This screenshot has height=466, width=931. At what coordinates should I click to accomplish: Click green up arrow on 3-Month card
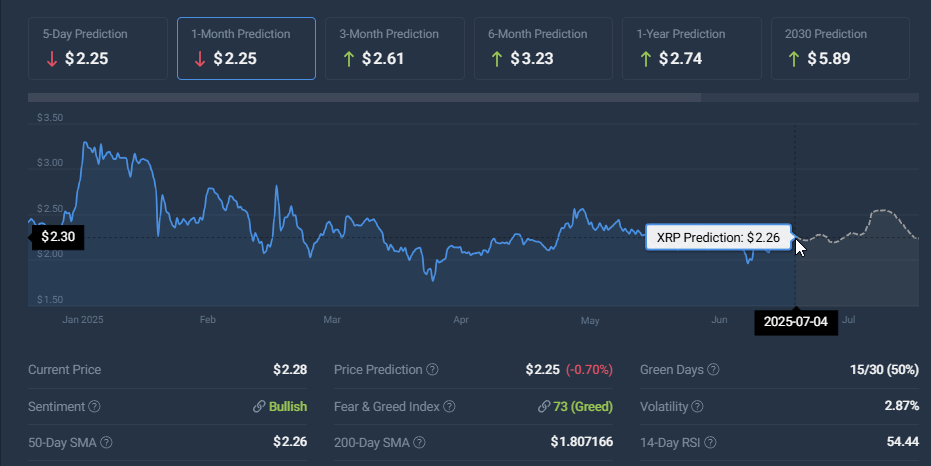(349, 59)
